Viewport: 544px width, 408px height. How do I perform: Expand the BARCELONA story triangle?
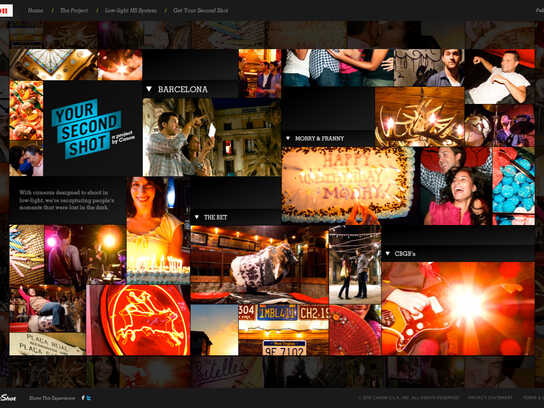149,89
